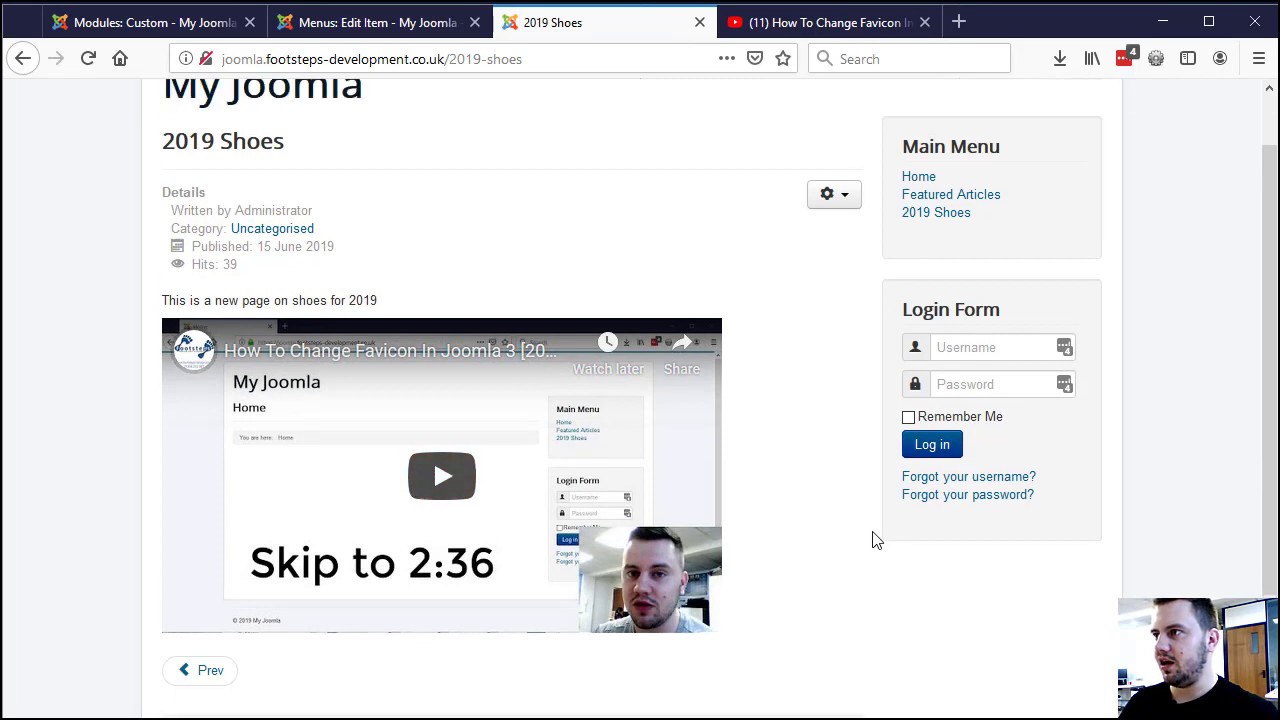Select the 2019 Shoes browser tab
1280x720 pixels.
[604, 22]
